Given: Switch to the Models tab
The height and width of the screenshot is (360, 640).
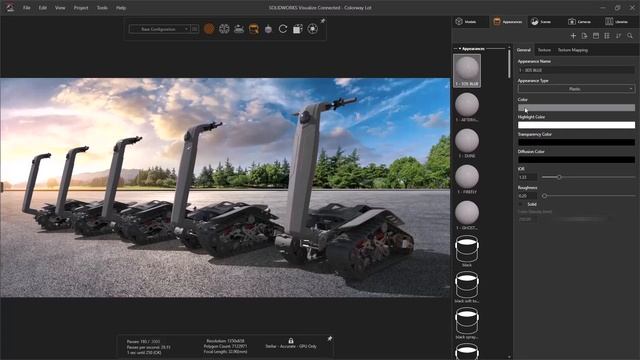Looking at the screenshot, I should (466, 22).
